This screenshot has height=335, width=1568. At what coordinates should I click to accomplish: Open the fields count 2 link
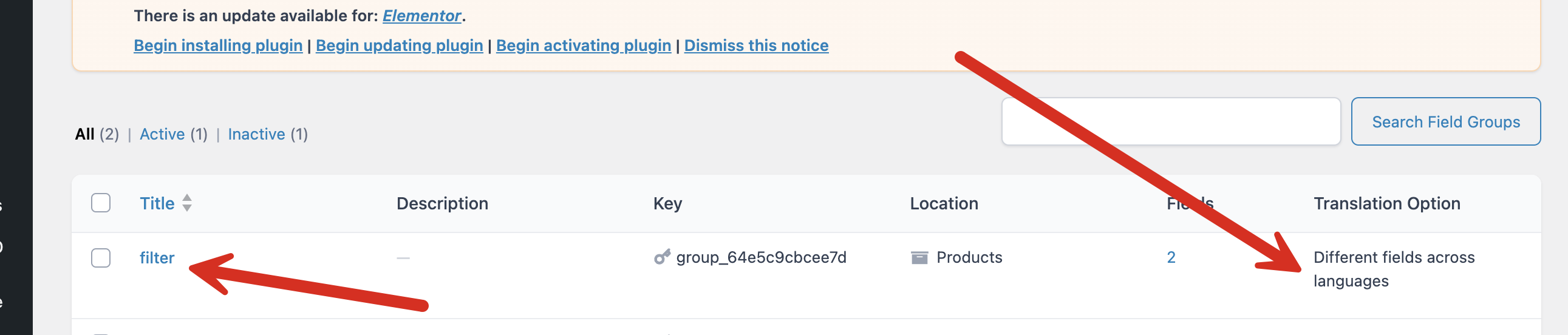point(1170,257)
